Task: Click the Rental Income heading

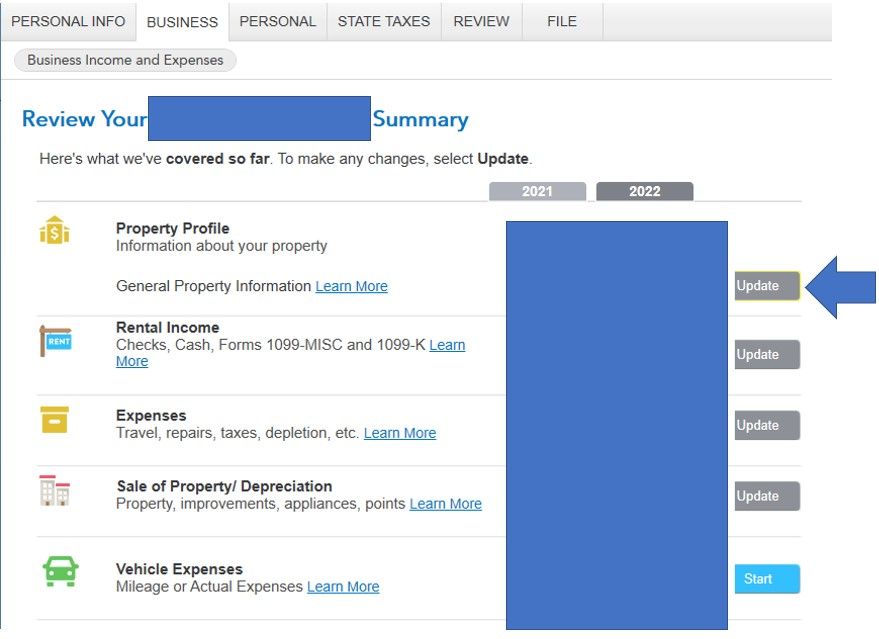Action: pyautogui.click(x=168, y=327)
